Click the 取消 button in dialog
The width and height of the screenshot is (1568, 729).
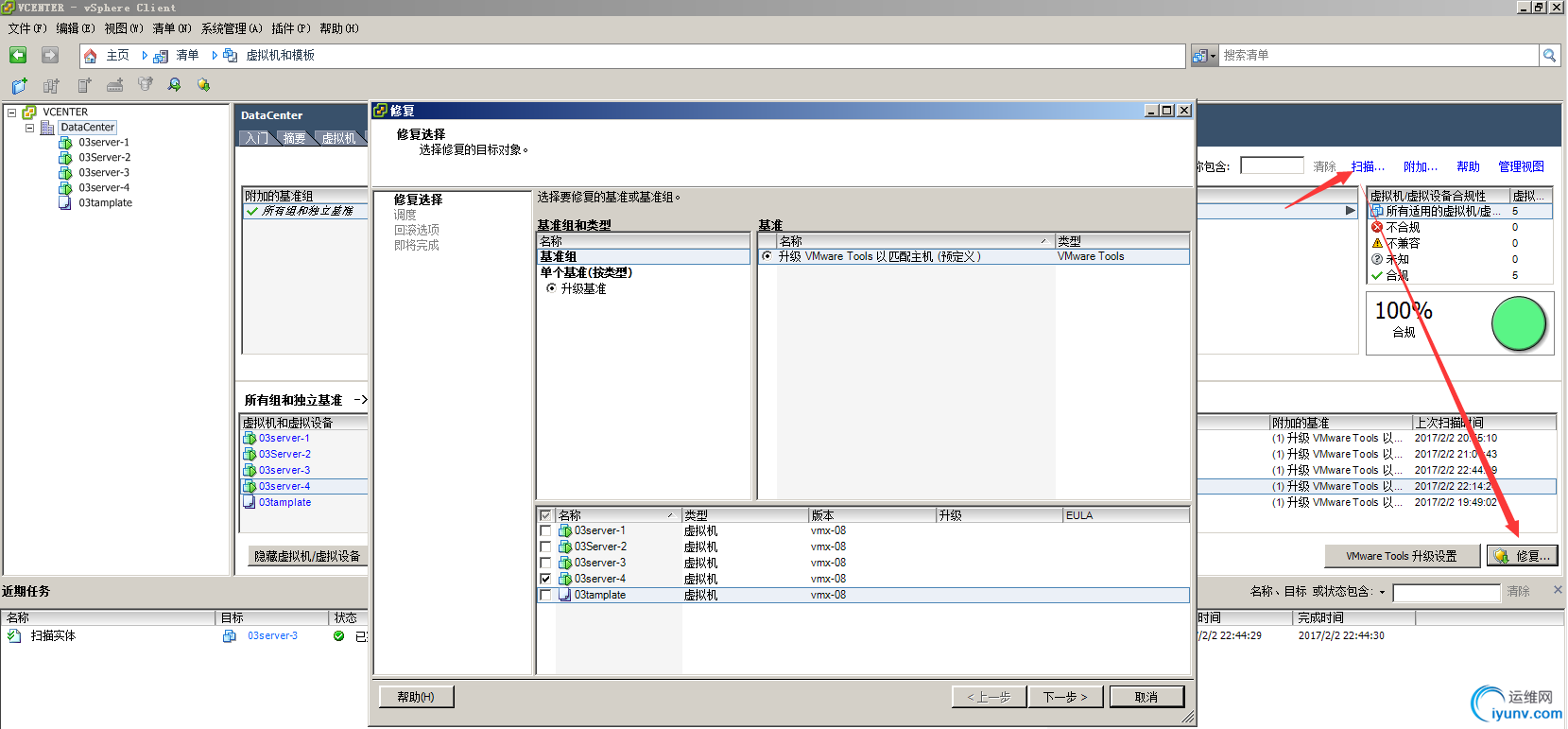pyautogui.click(x=1146, y=698)
